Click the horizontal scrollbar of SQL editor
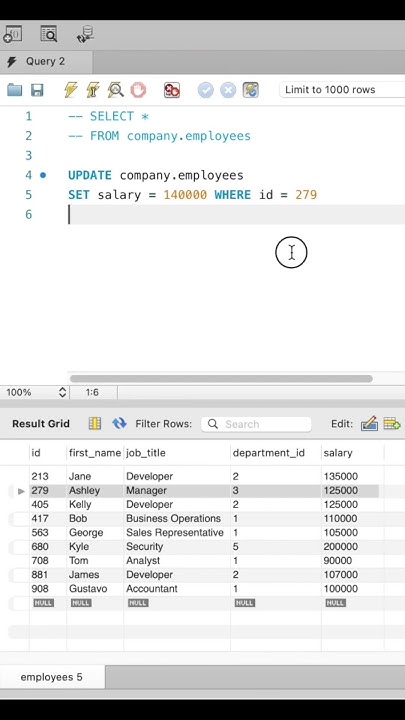This screenshot has height=720, width=405. point(221,379)
